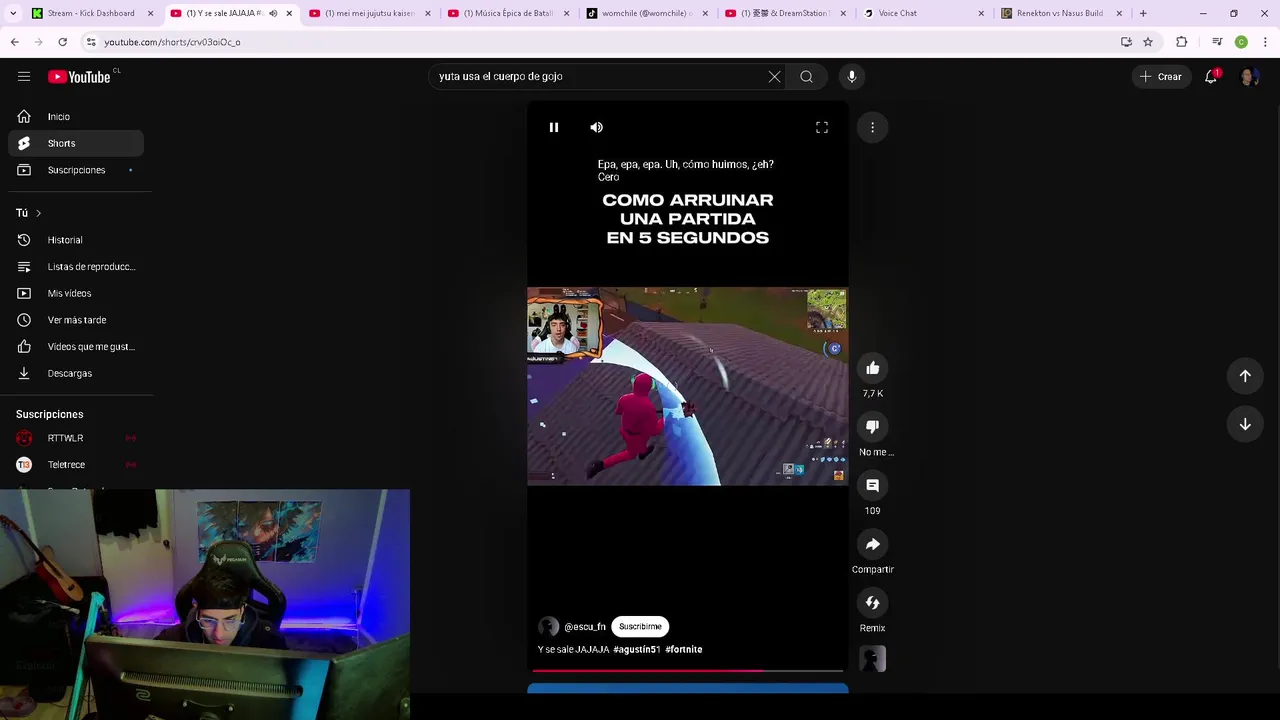Open the Crear menu

click(1162, 77)
